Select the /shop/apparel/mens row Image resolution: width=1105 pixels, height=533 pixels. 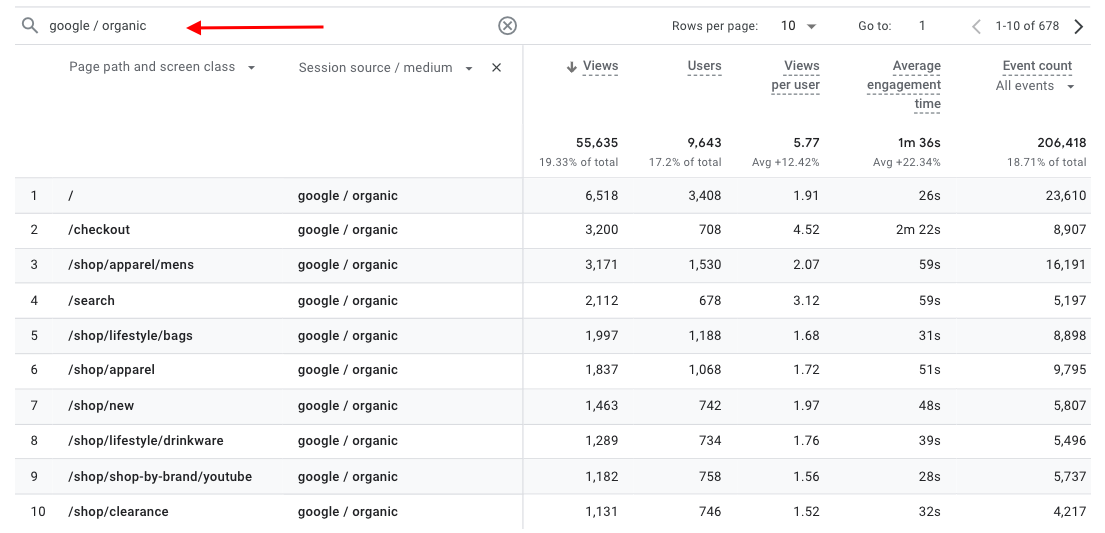[x=131, y=265]
